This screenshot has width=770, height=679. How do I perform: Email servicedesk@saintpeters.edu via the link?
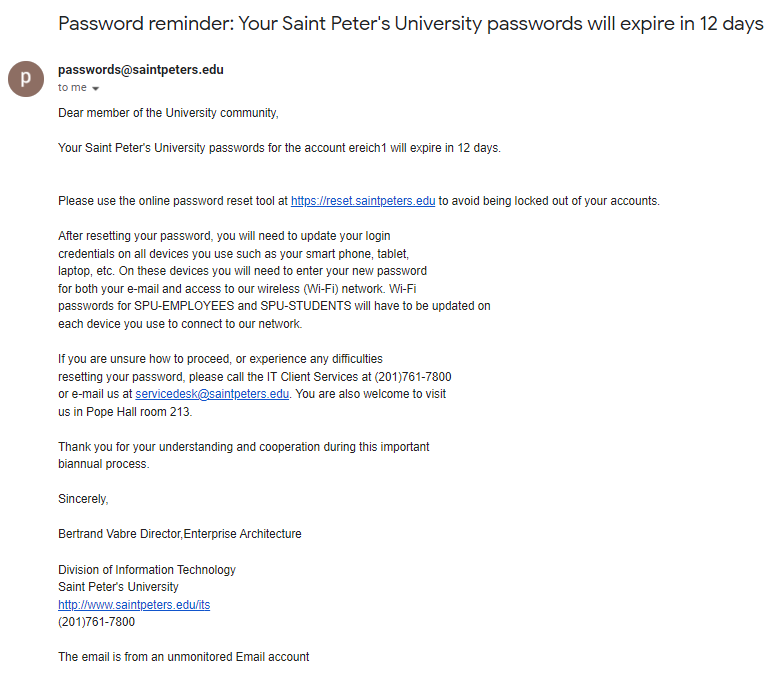pos(212,394)
